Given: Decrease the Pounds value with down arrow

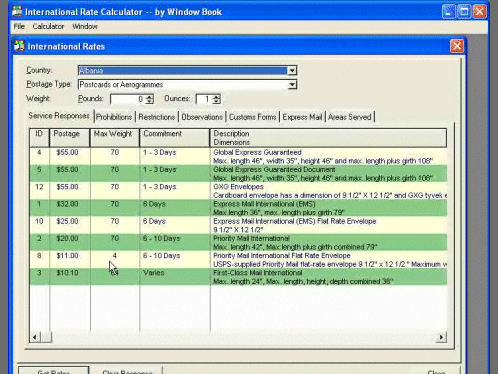Looking at the screenshot, I should [x=149, y=101].
